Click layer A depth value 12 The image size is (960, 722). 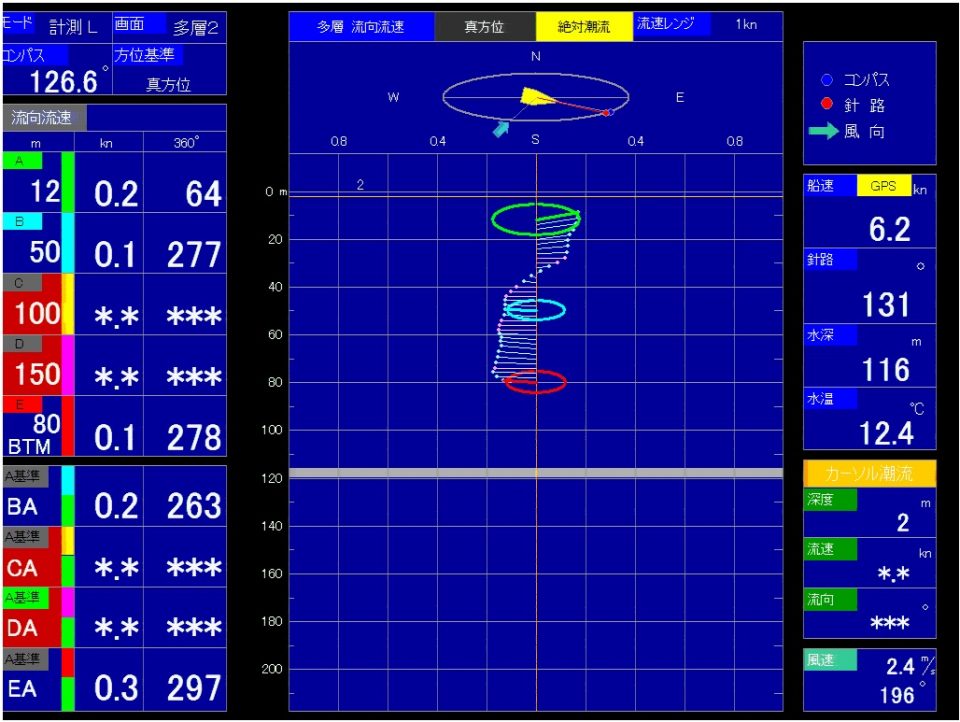pyautogui.click(x=45, y=192)
